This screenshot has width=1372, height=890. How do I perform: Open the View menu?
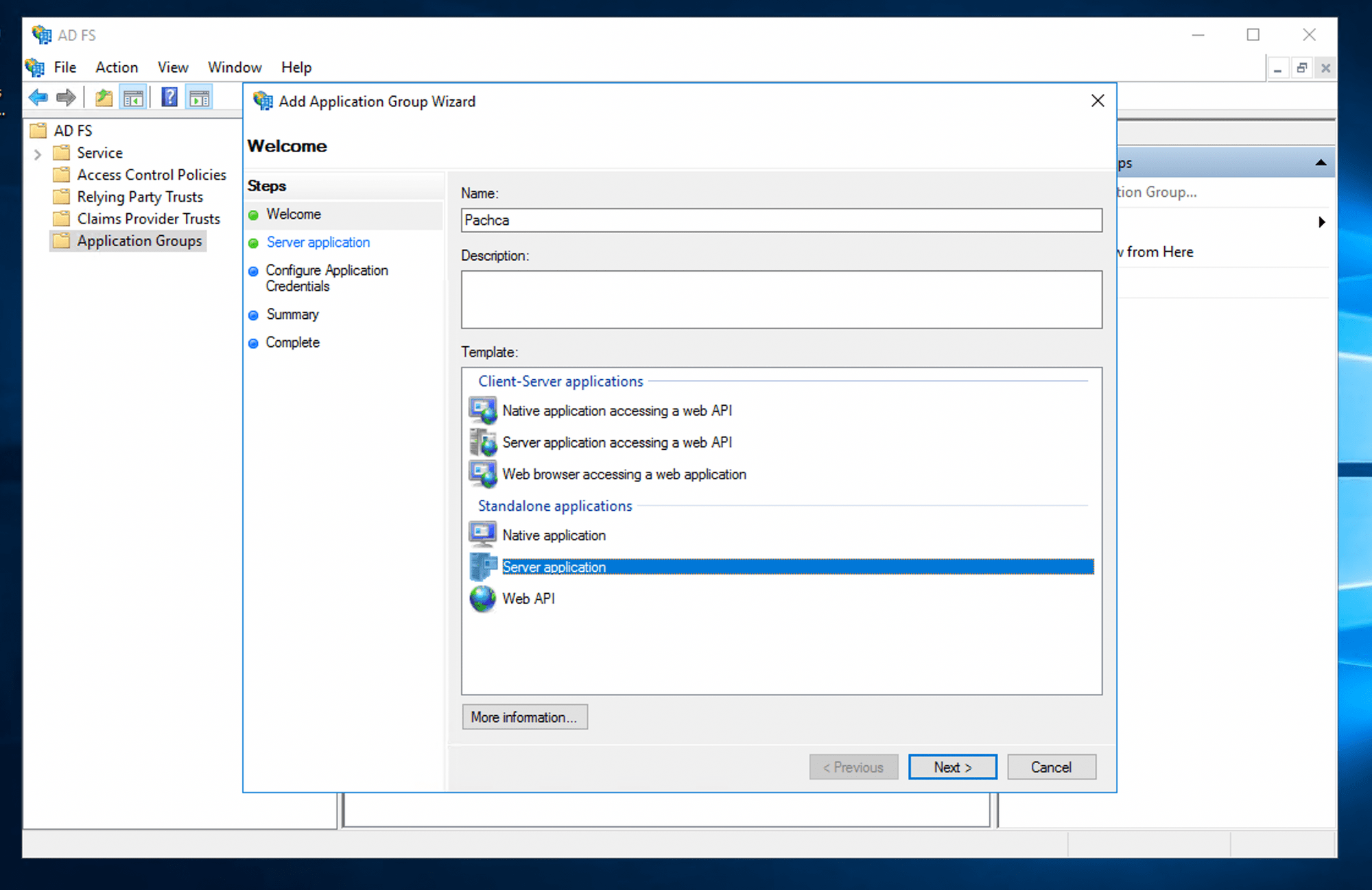click(x=172, y=67)
